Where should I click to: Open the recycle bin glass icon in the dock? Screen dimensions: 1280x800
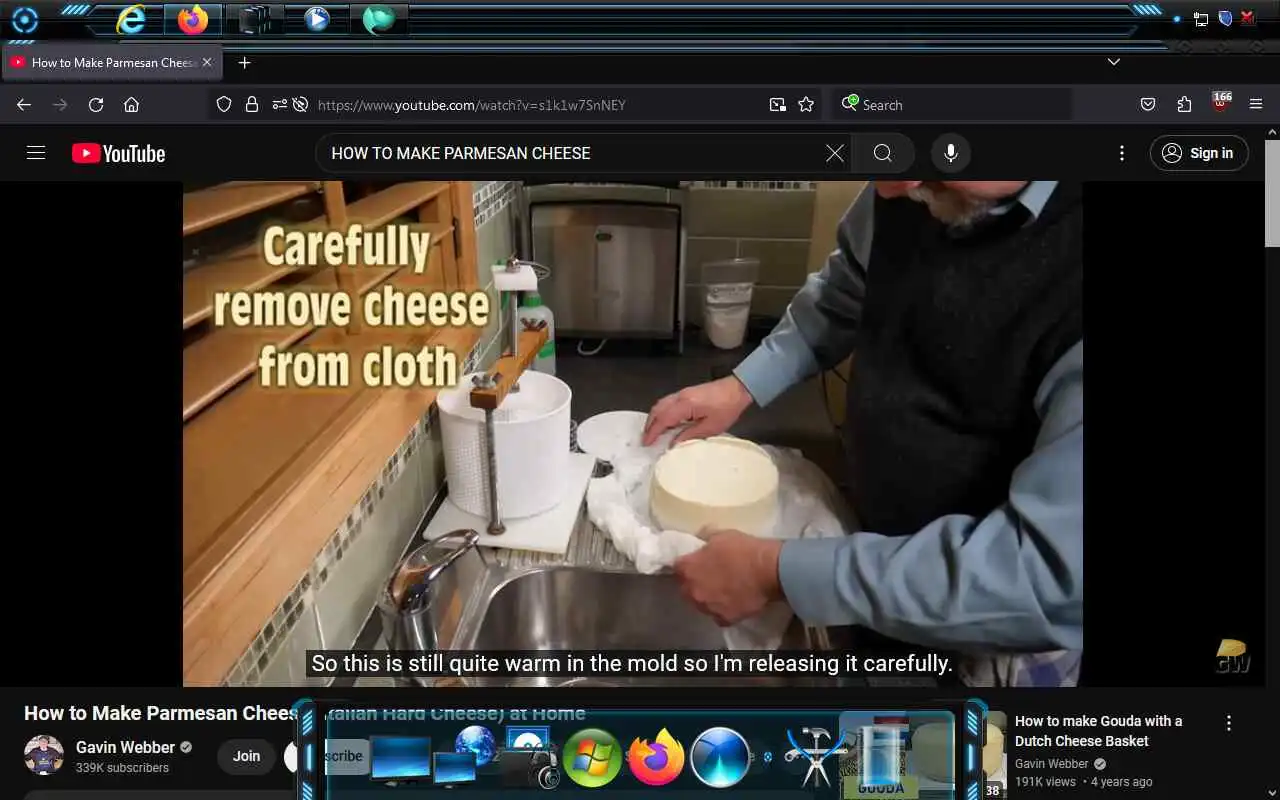[x=879, y=755]
